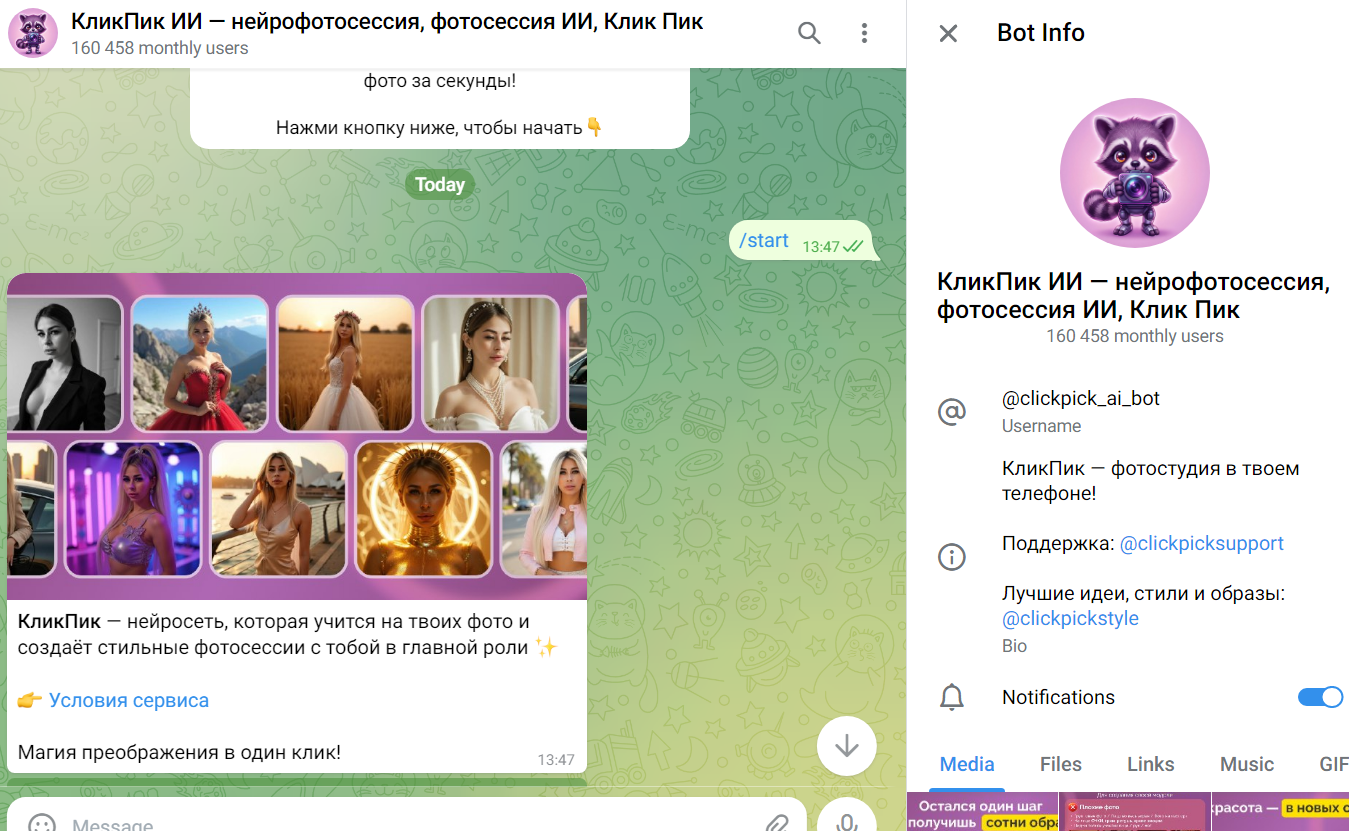Click the search icon in chat header
Image resolution: width=1349 pixels, height=831 pixels.
click(x=809, y=33)
